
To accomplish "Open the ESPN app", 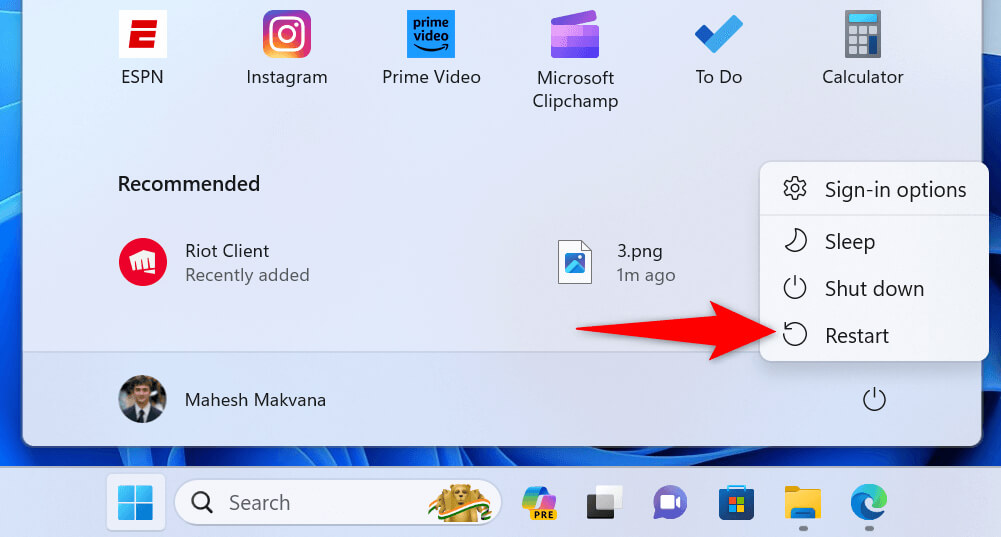I will pyautogui.click(x=142, y=47).
